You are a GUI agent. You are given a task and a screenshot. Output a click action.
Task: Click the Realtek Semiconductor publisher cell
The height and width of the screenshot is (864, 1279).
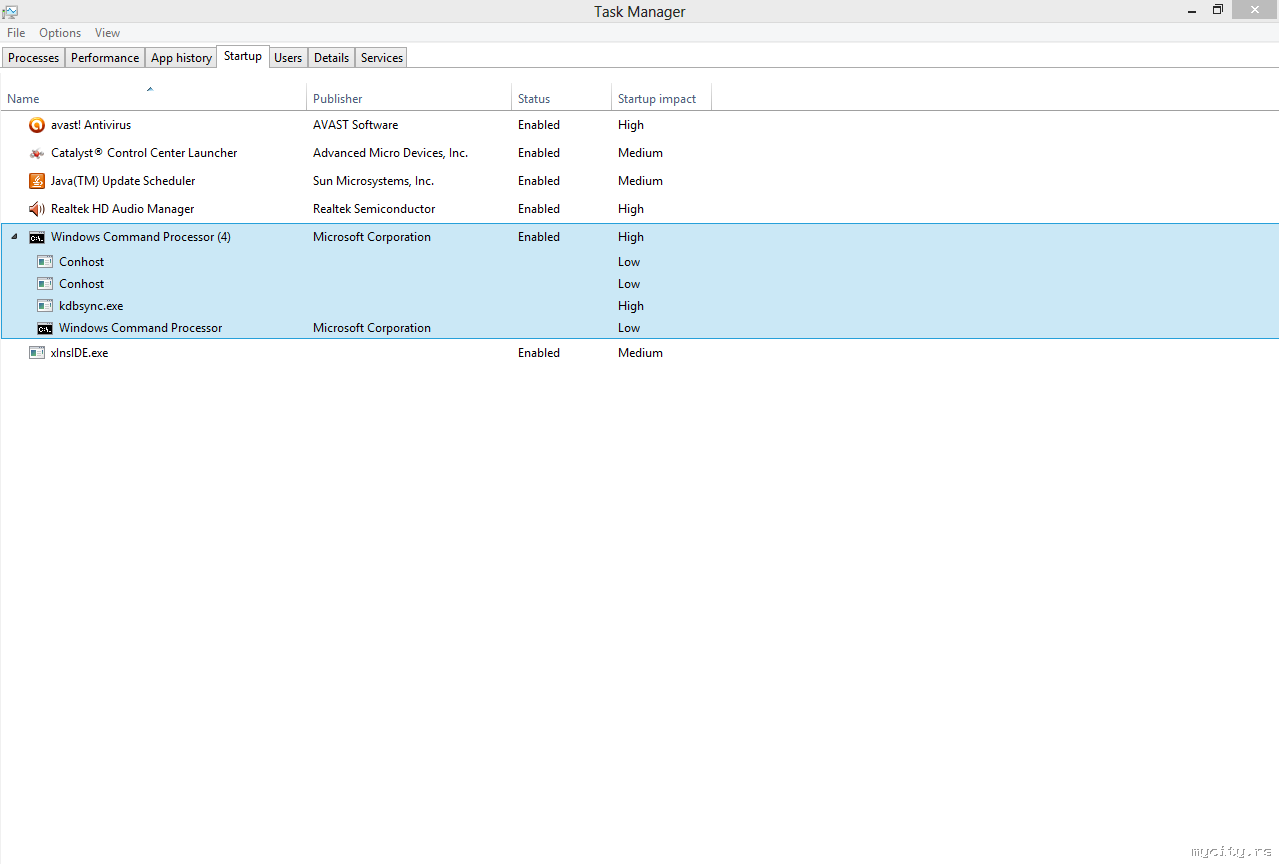click(374, 209)
